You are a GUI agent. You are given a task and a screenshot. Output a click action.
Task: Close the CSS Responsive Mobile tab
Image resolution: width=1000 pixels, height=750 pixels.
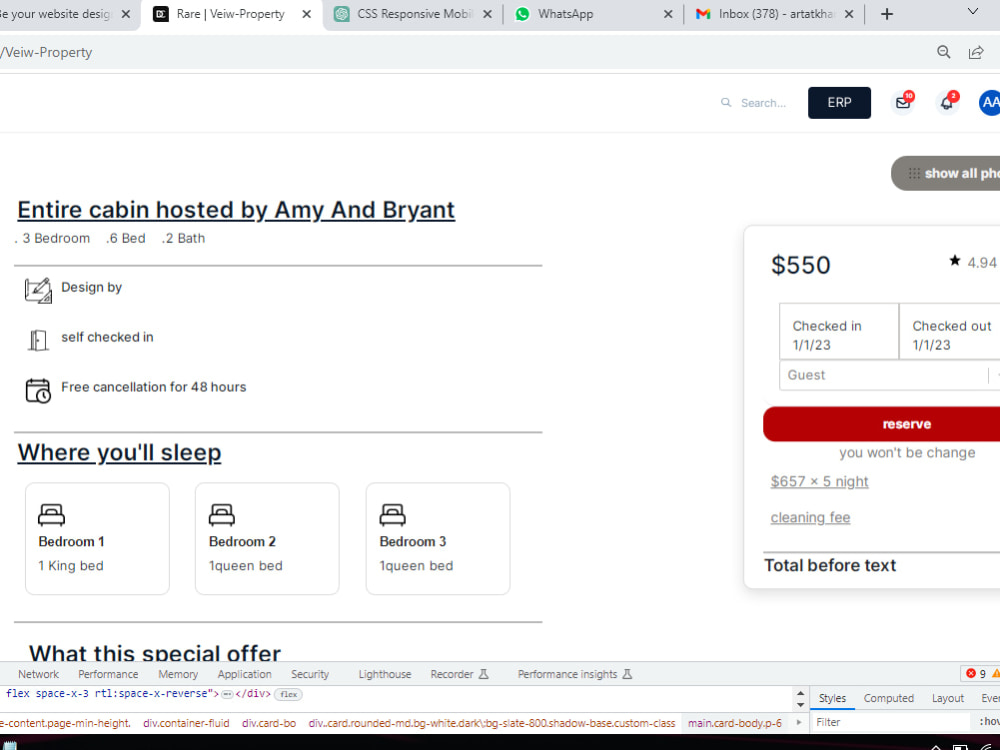[x=487, y=14]
